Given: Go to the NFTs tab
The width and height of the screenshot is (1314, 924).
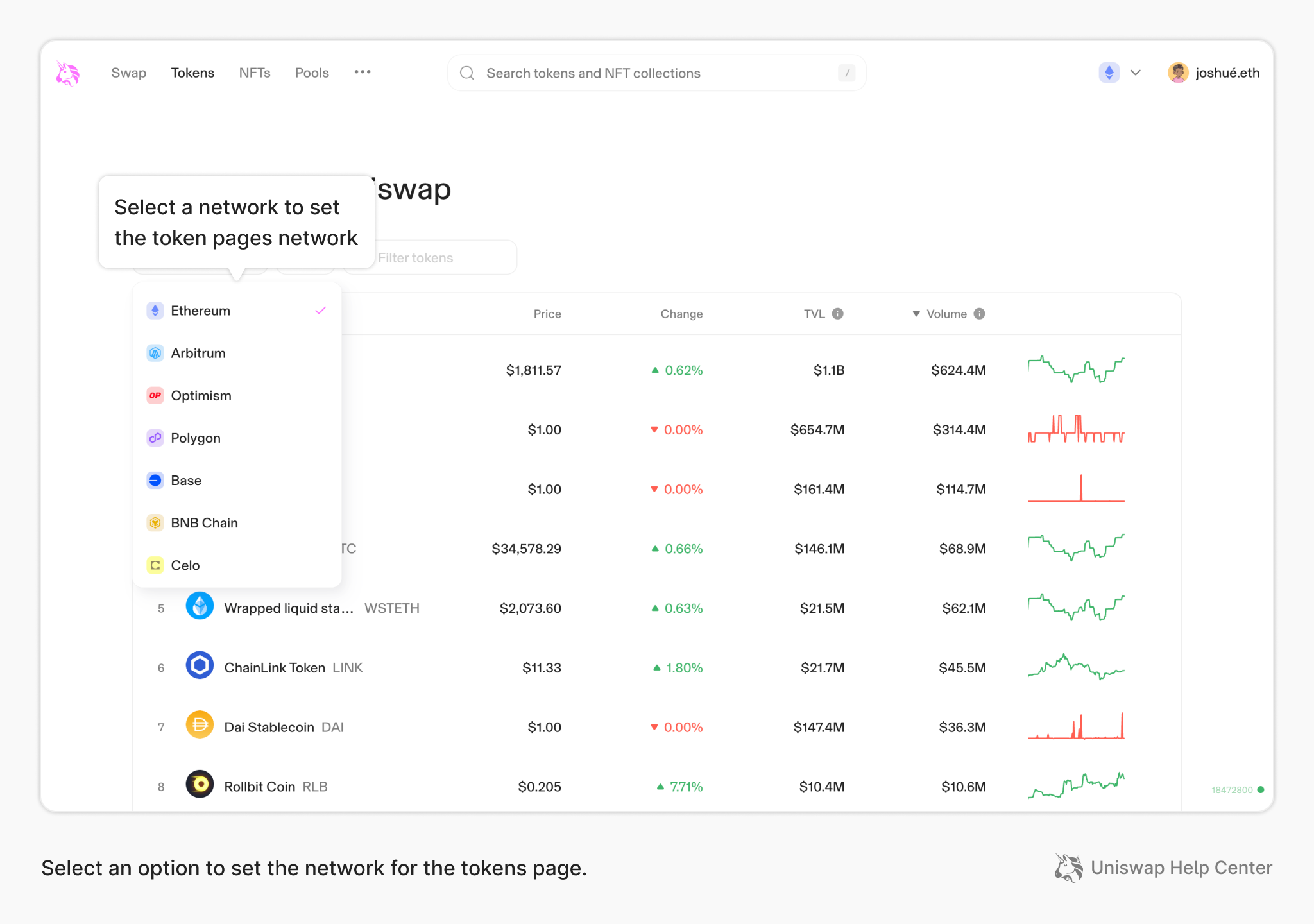Looking at the screenshot, I should (x=255, y=73).
